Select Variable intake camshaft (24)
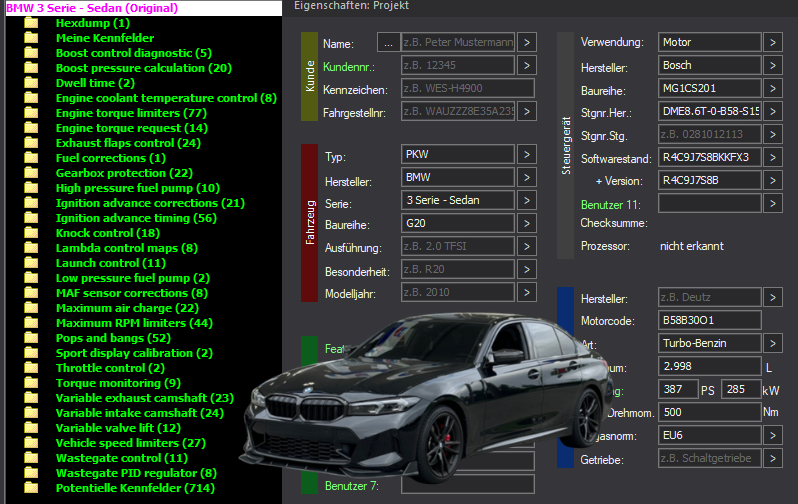798x504 pixels. point(140,413)
